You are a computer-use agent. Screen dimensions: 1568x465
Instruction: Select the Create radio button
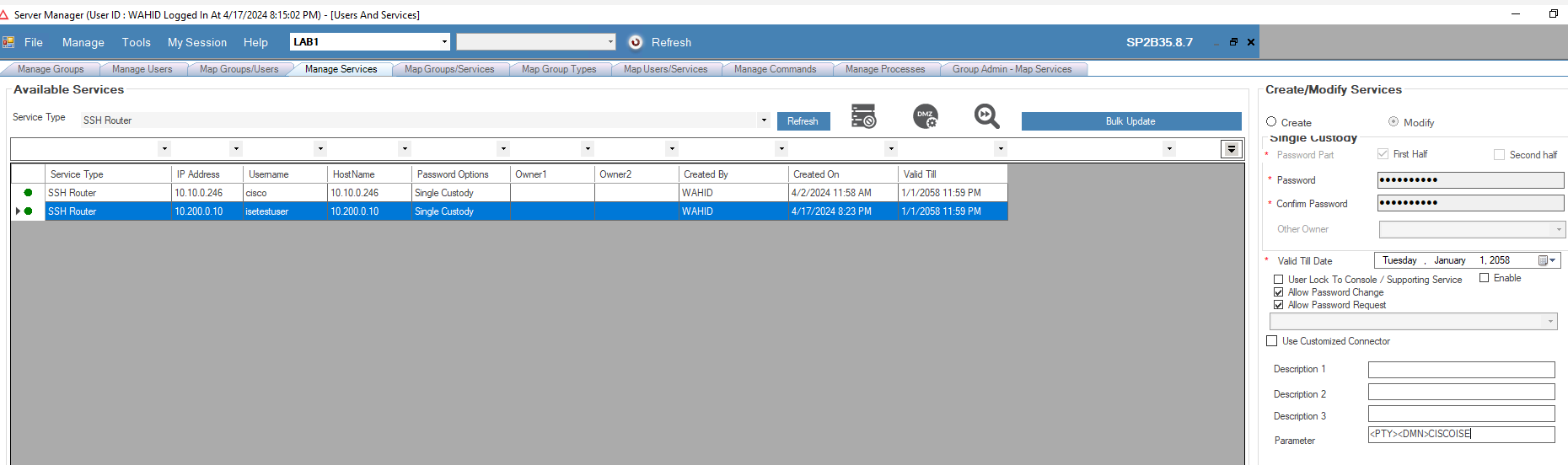[1271, 122]
